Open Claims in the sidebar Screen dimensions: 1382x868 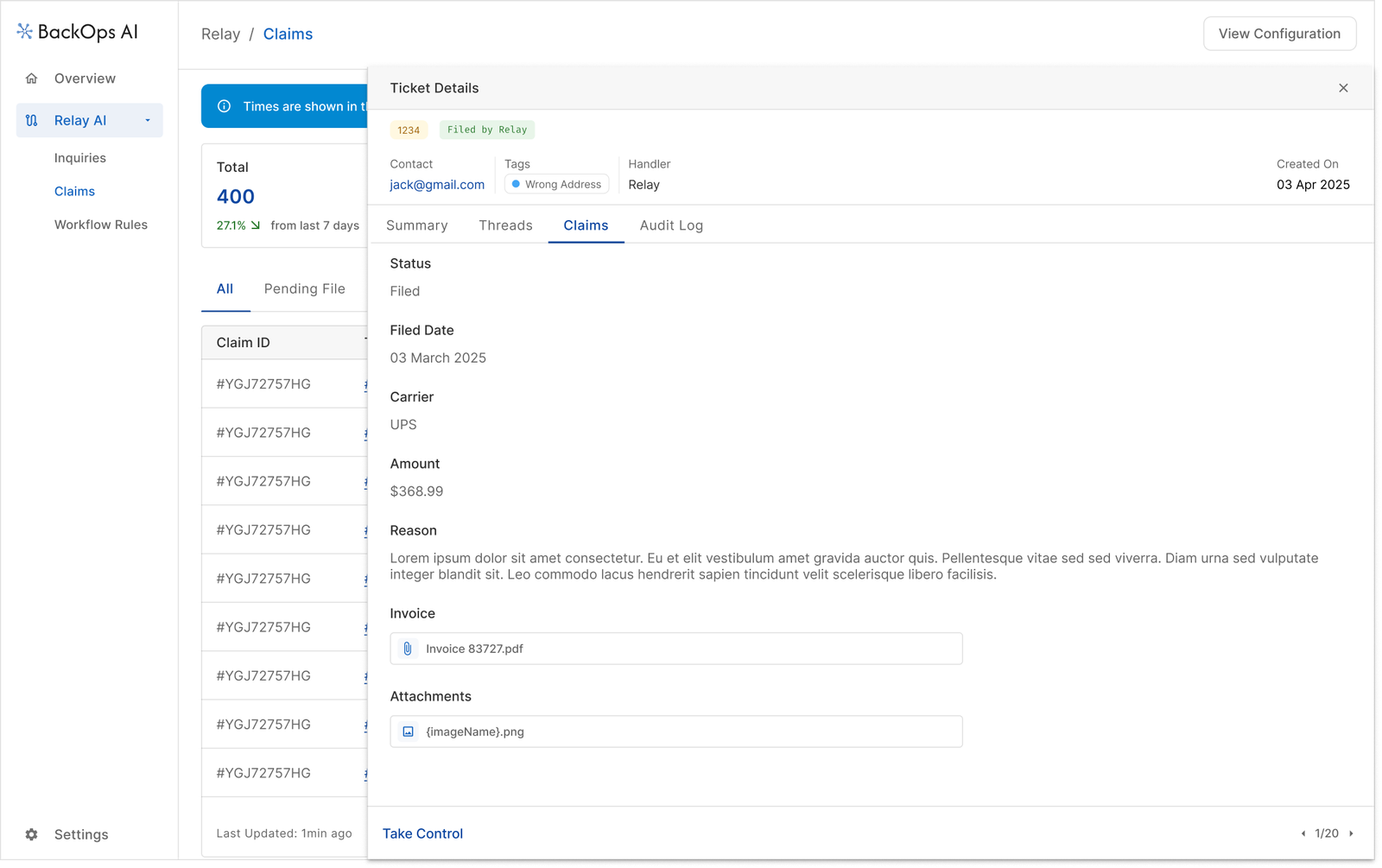(x=74, y=192)
